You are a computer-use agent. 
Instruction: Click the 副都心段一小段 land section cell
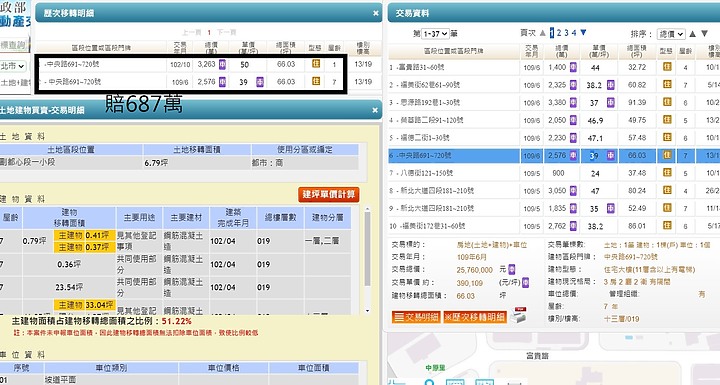click(71, 163)
